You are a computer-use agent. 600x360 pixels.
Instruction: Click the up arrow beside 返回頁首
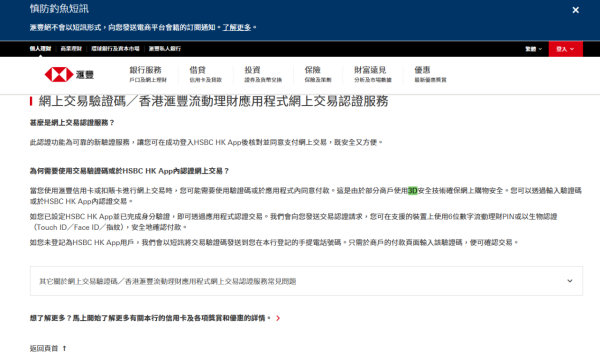[64, 348]
